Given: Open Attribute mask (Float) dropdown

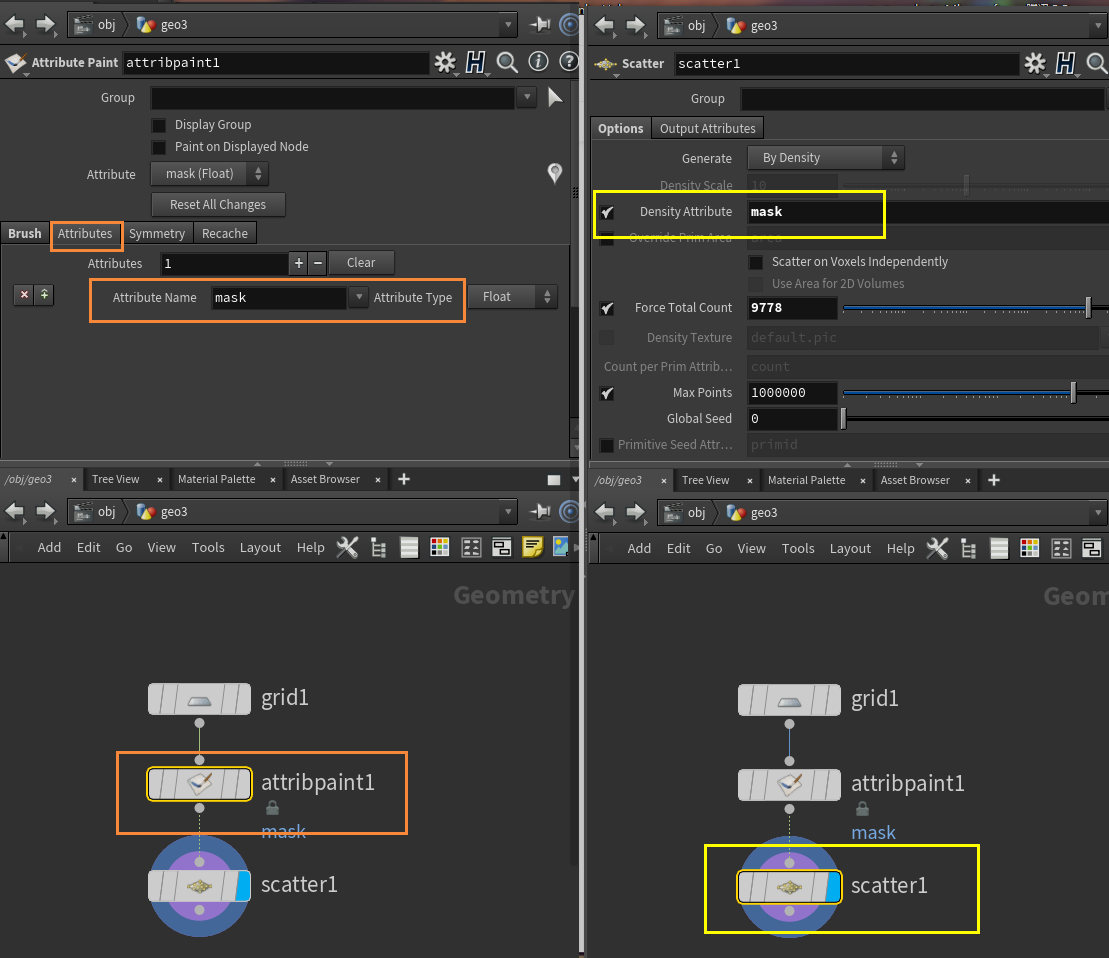Looking at the screenshot, I should click(210, 174).
